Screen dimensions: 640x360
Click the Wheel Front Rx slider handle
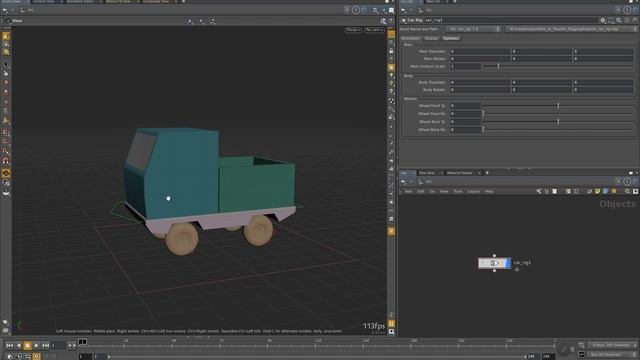[x=483, y=113]
